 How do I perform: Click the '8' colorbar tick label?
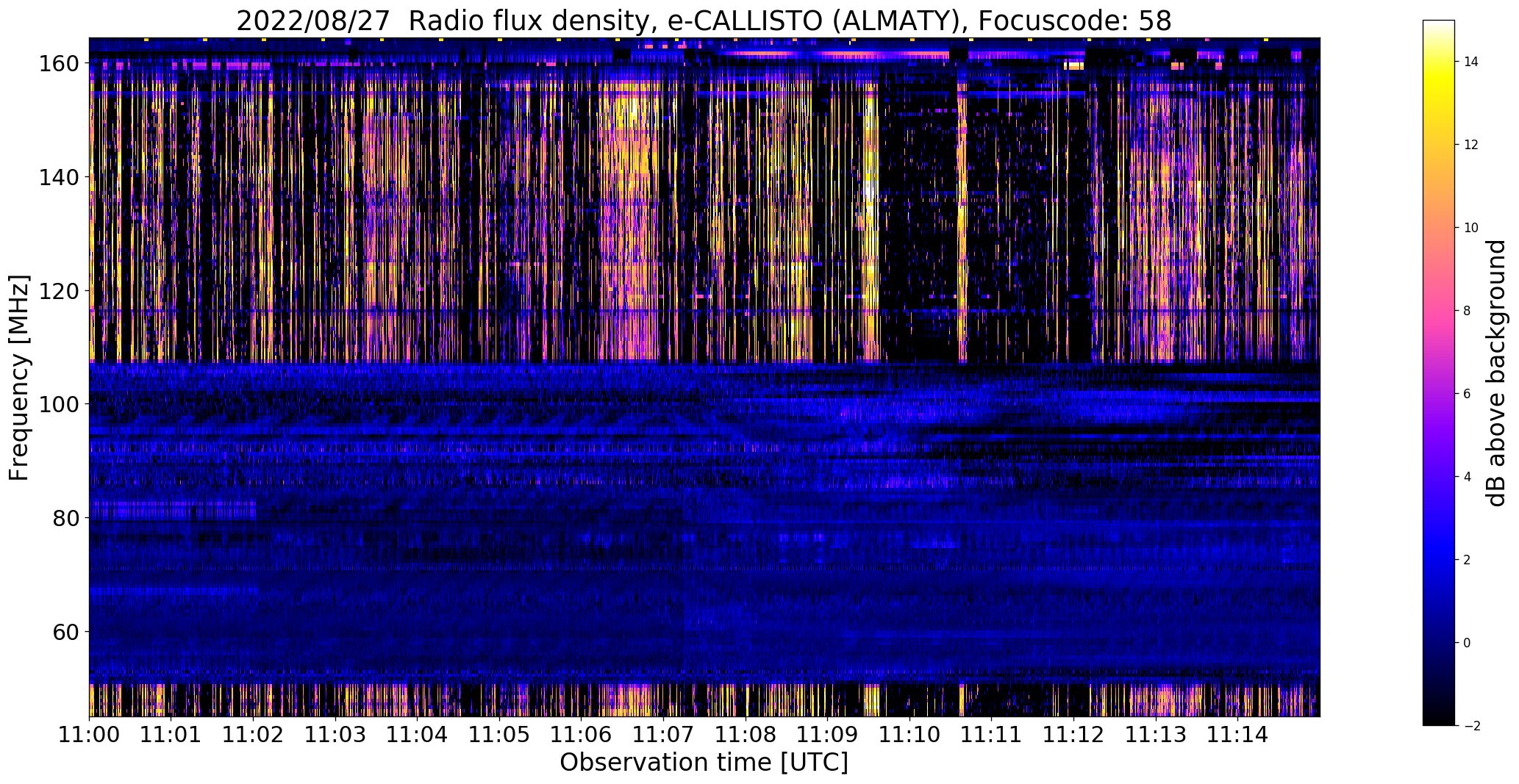coord(1467,311)
